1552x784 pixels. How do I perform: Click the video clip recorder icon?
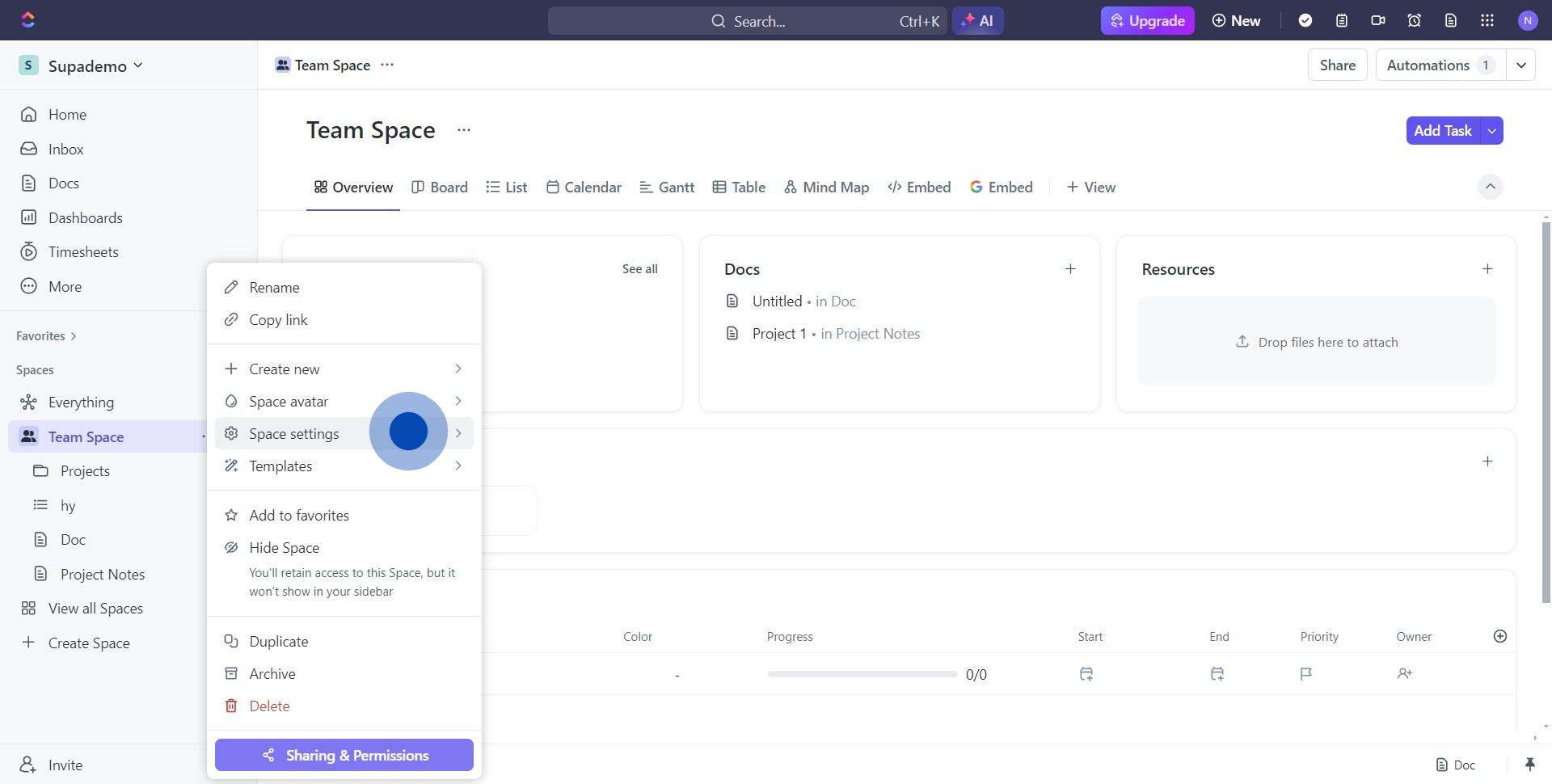click(x=1378, y=20)
